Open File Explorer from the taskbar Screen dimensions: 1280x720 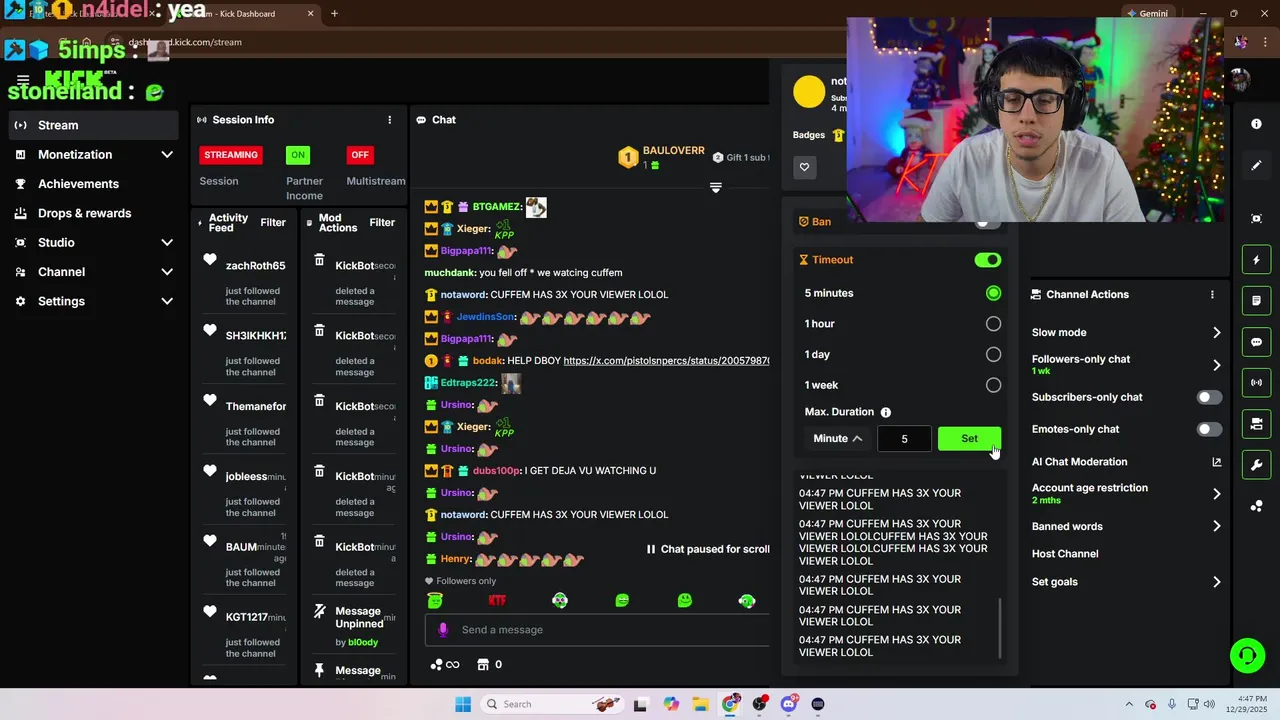tap(701, 704)
